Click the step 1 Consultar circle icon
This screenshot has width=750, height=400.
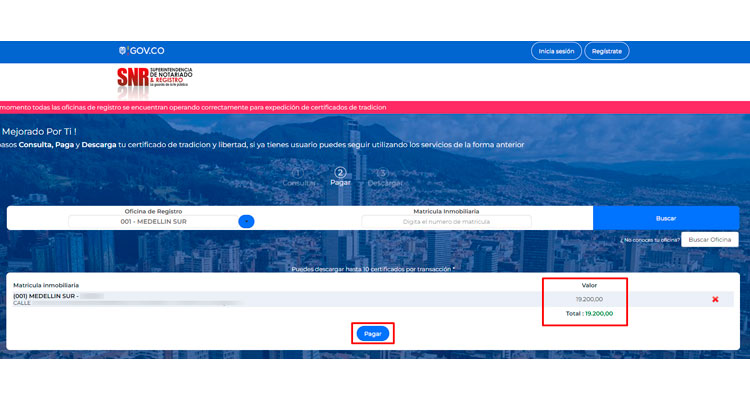(297, 172)
